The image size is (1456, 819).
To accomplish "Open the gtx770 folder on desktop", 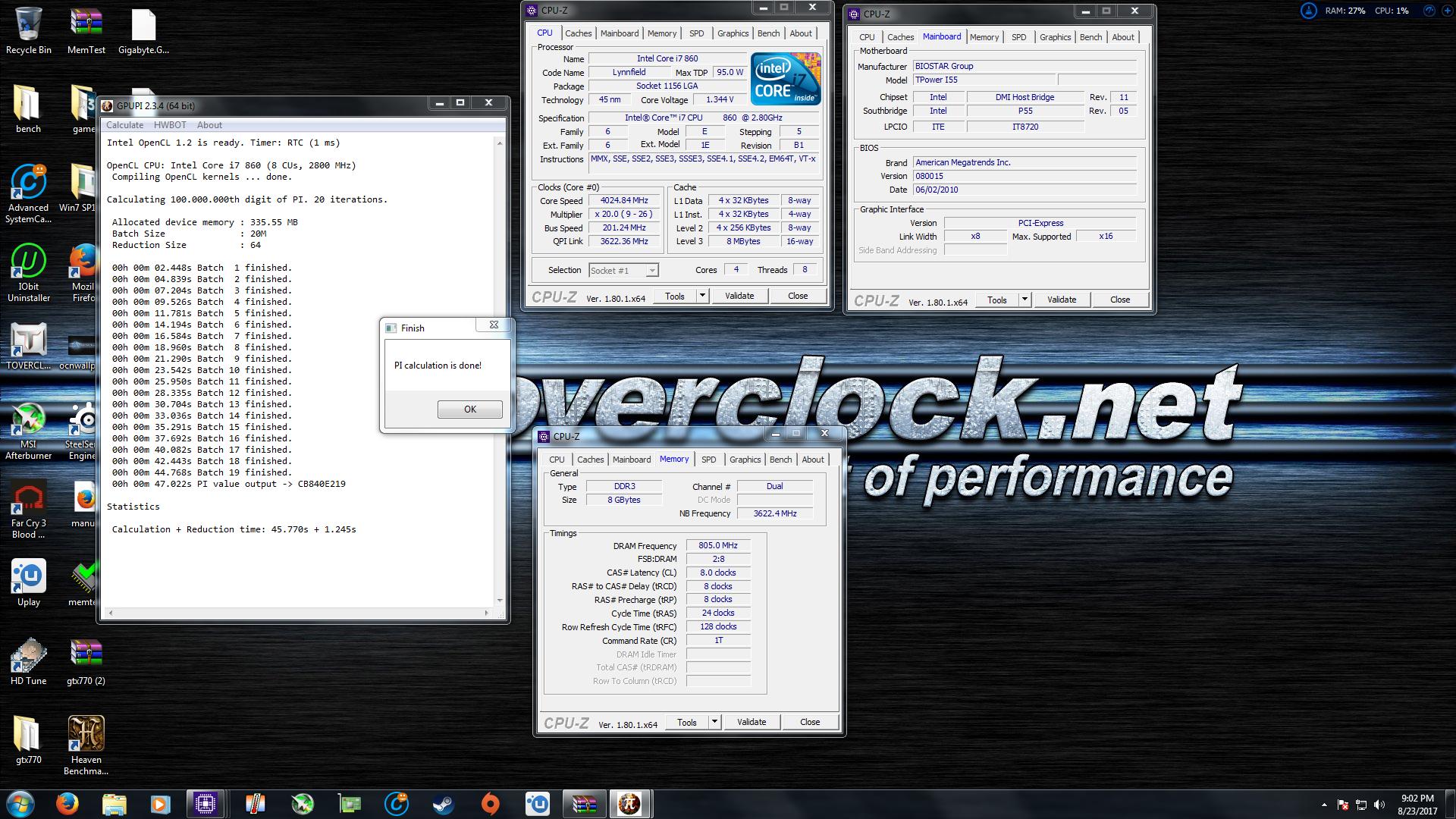I will [28, 740].
